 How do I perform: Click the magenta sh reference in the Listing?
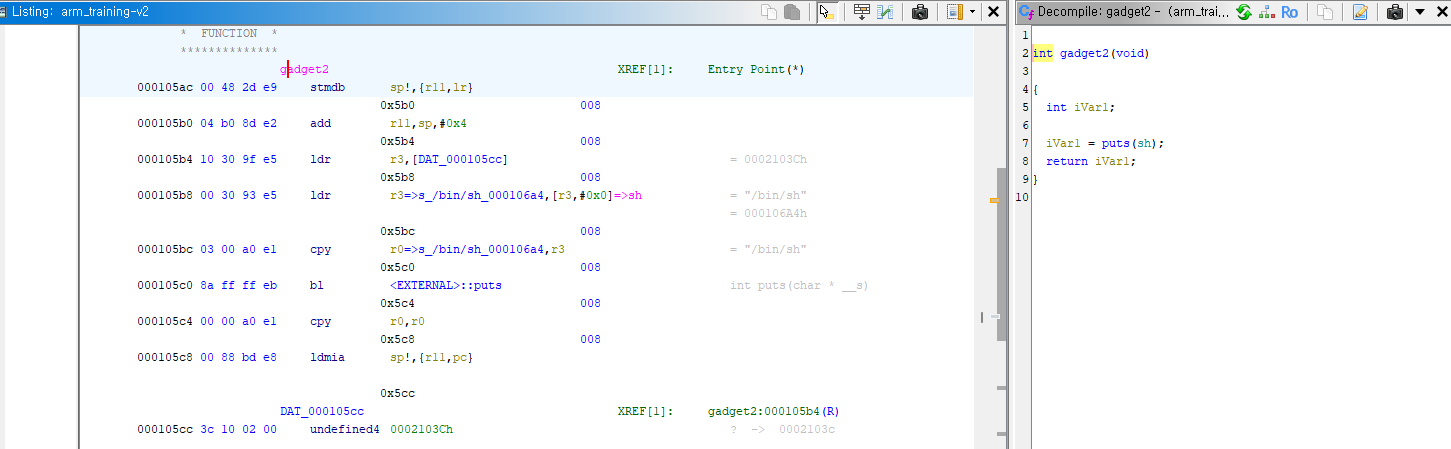(x=634, y=196)
